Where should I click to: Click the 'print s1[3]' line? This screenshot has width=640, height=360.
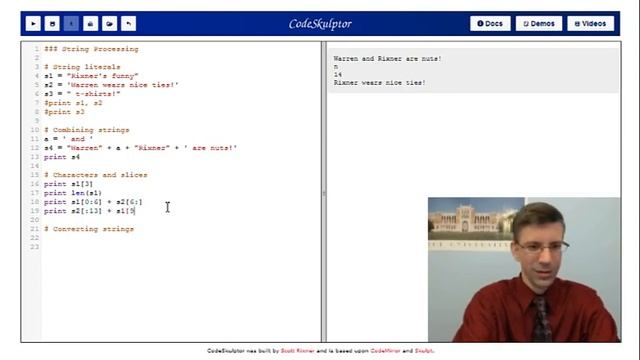[x=69, y=184]
